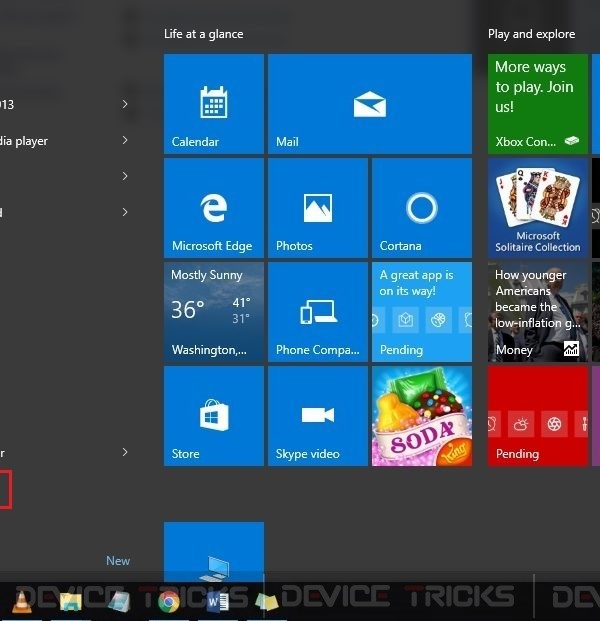The height and width of the screenshot is (621, 600).
Task: Select the 'dia player' list entry
Action: coord(65,141)
